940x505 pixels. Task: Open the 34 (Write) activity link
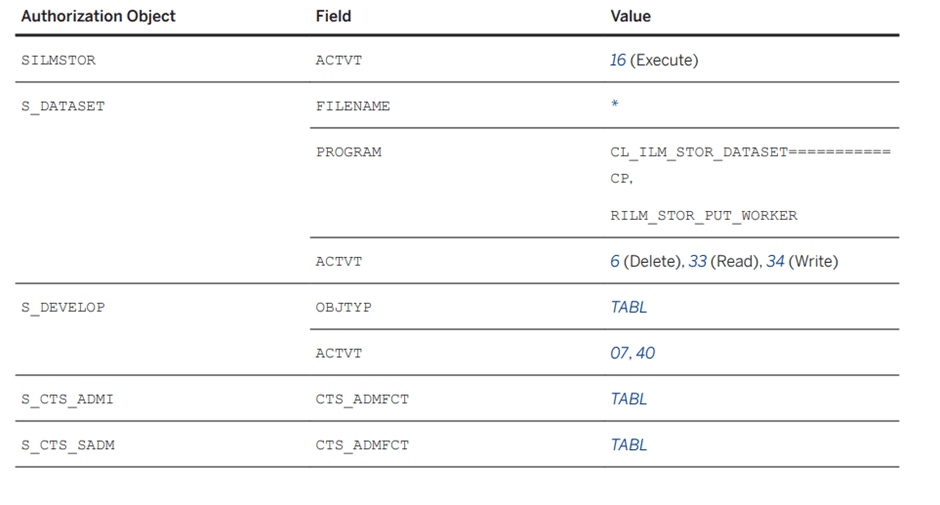[x=775, y=261]
